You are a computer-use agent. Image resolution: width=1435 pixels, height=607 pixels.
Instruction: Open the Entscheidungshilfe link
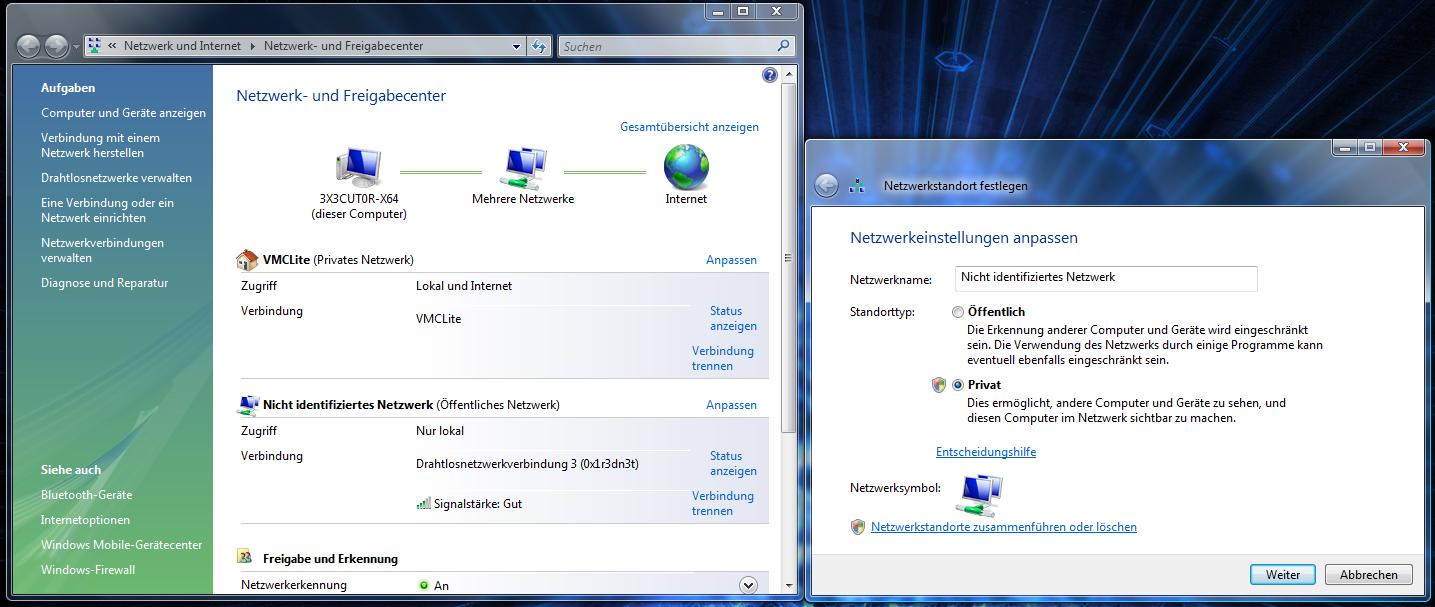click(986, 452)
